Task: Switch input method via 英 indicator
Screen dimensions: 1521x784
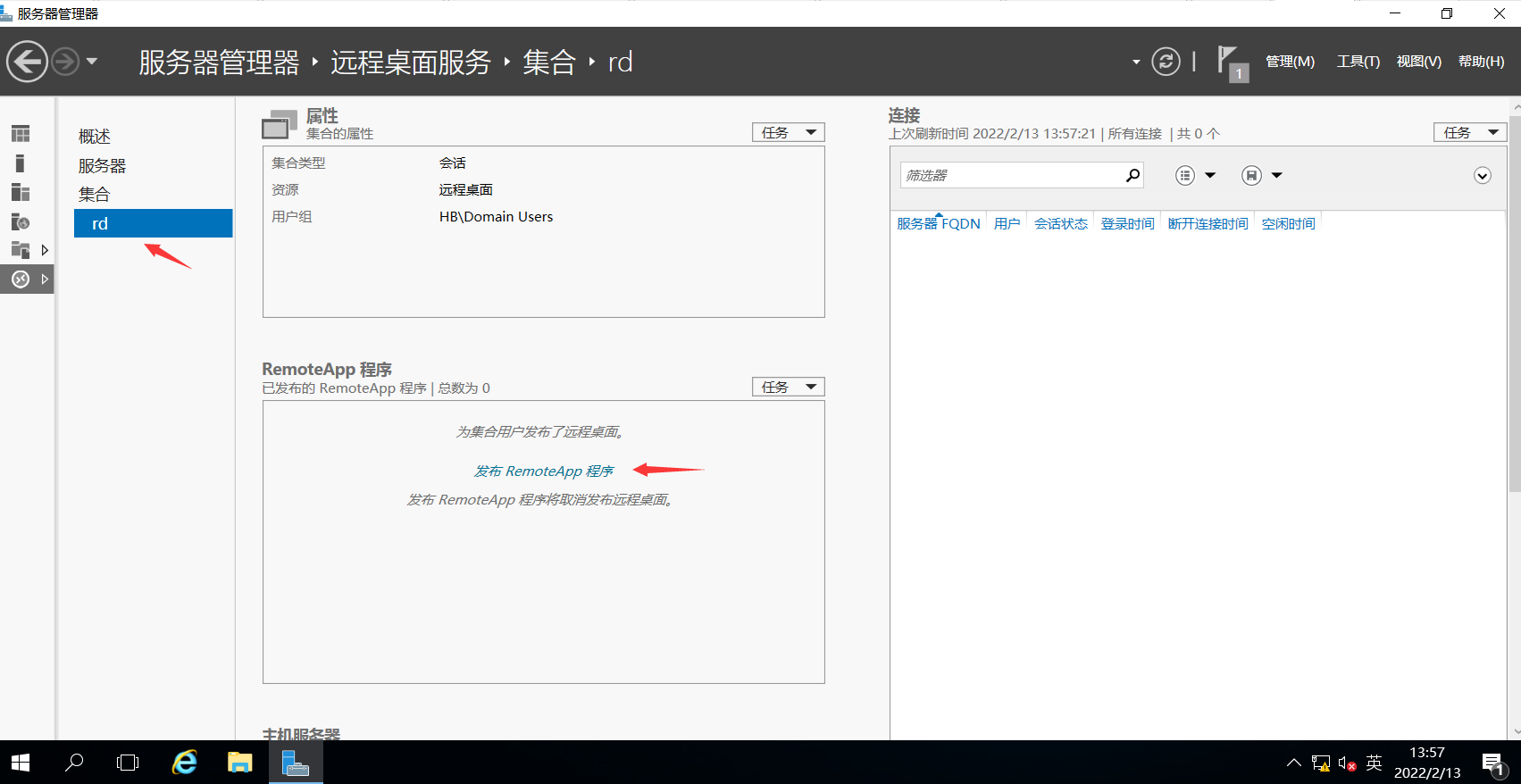Action: coord(1374,763)
